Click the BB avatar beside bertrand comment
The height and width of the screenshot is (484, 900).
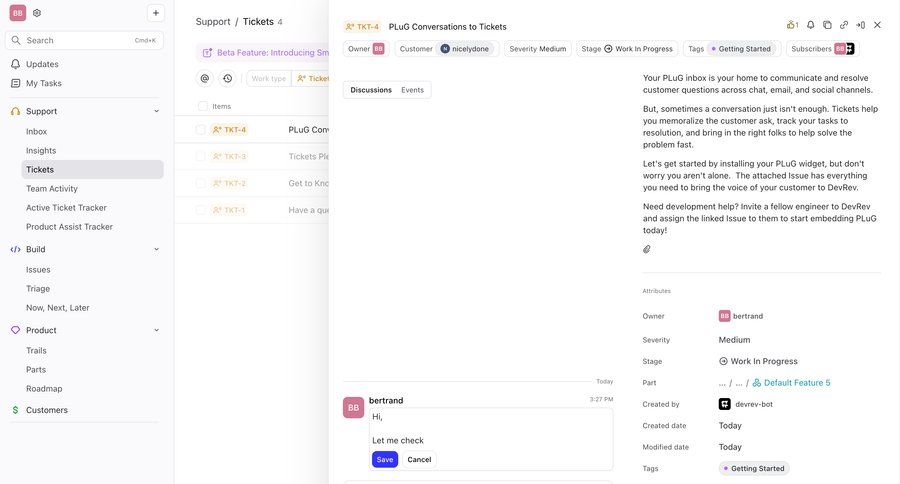tap(354, 408)
